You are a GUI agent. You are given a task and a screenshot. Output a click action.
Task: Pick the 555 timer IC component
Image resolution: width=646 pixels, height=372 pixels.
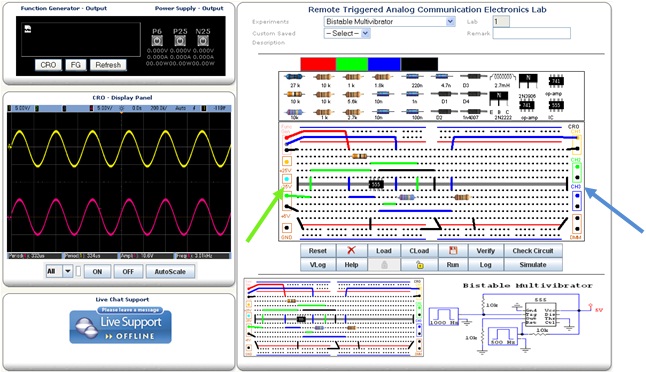(556, 105)
